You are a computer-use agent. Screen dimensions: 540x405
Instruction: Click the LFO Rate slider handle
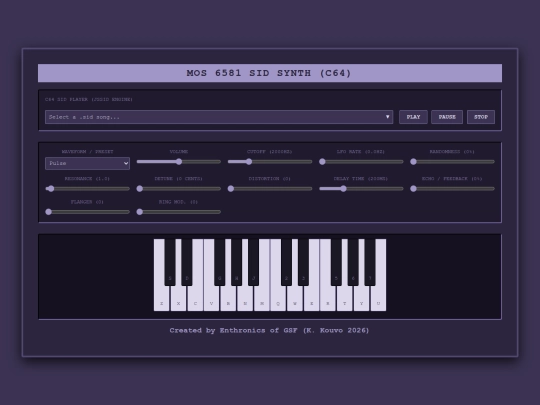[322, 162]
